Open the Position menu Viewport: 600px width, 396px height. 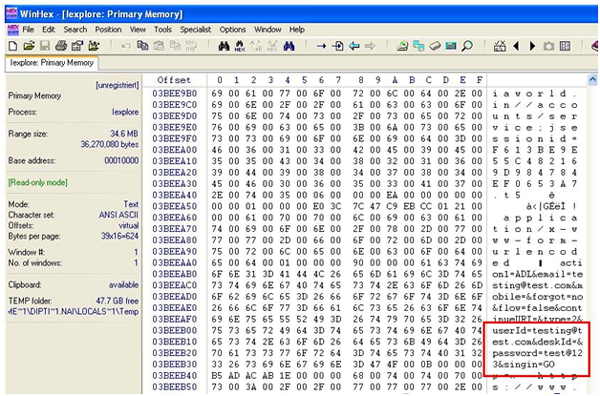(x=108, y=29)
